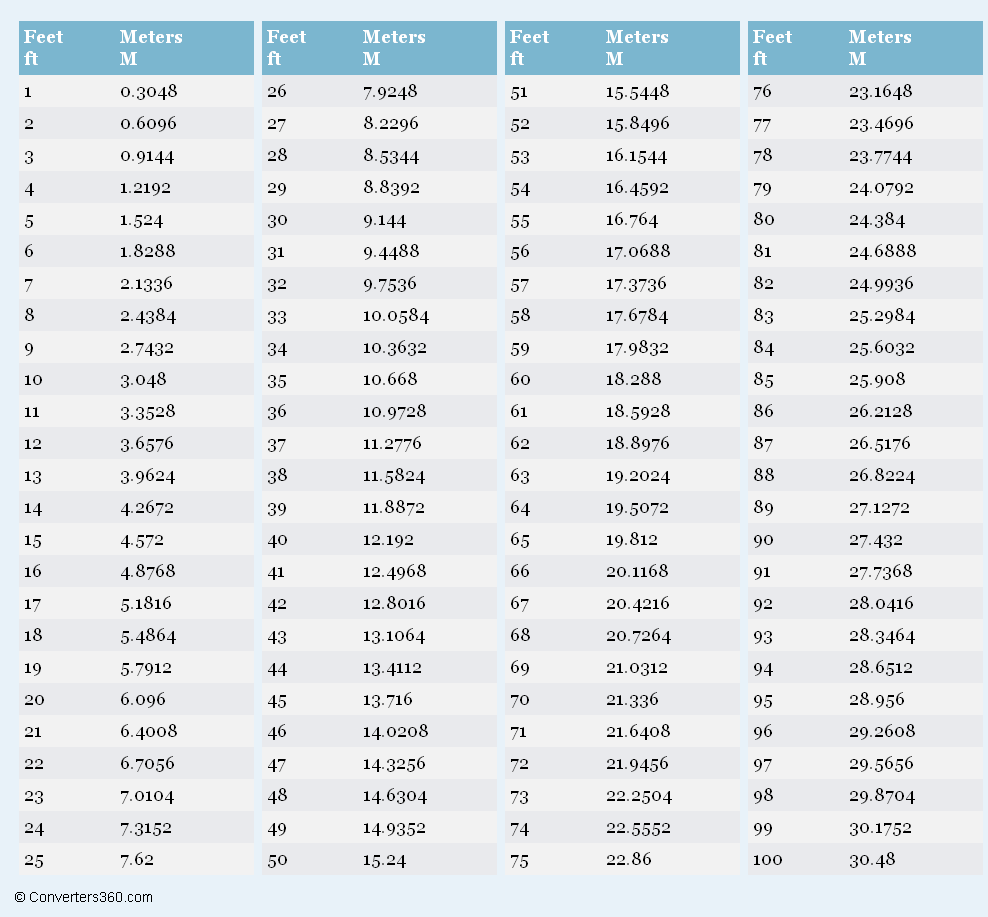988x917 pixels.
Task: Click the first Meters M column header
Action: point(151,48)
